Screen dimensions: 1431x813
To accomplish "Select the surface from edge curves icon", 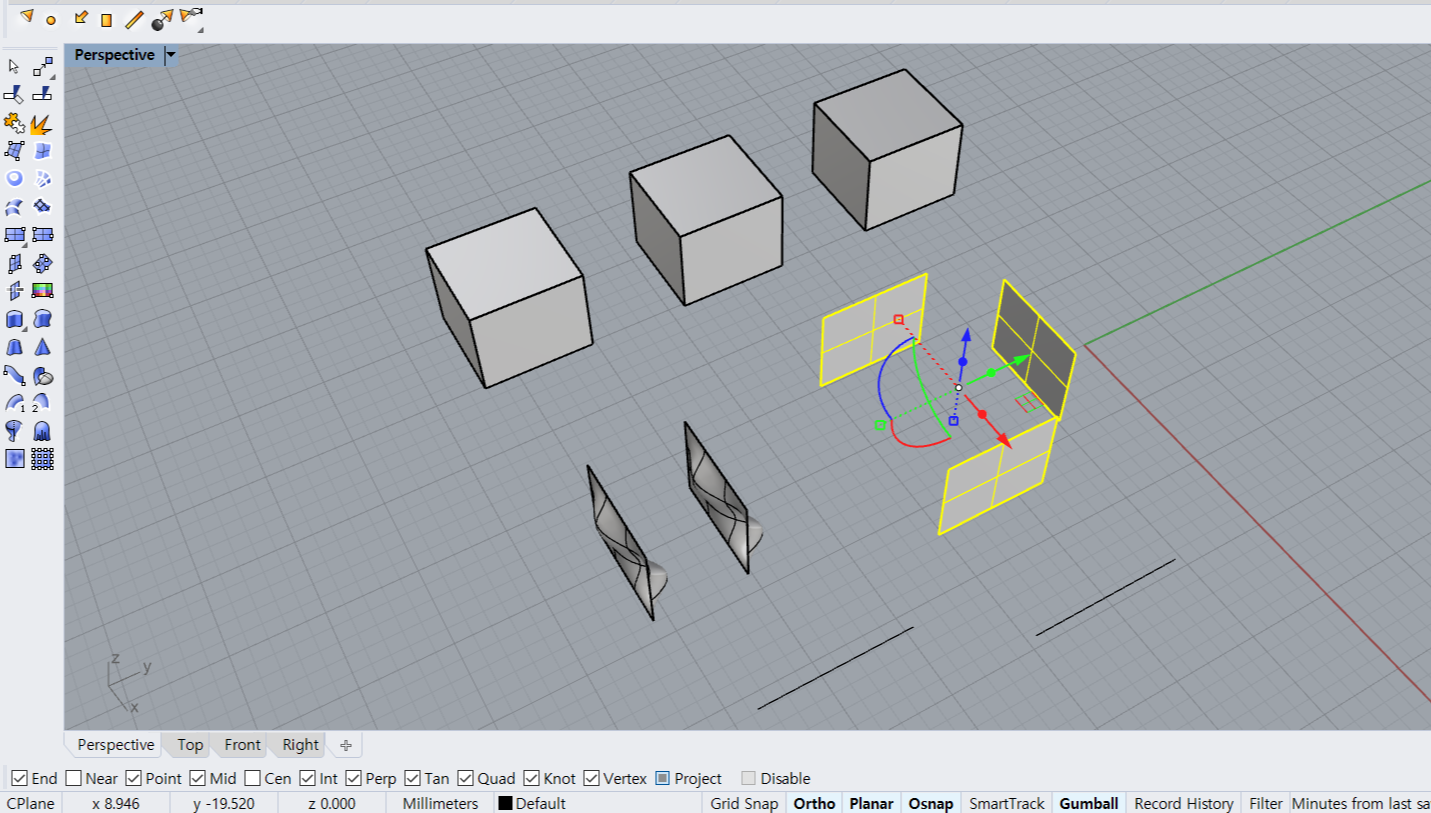I will (x=42, y=151).
